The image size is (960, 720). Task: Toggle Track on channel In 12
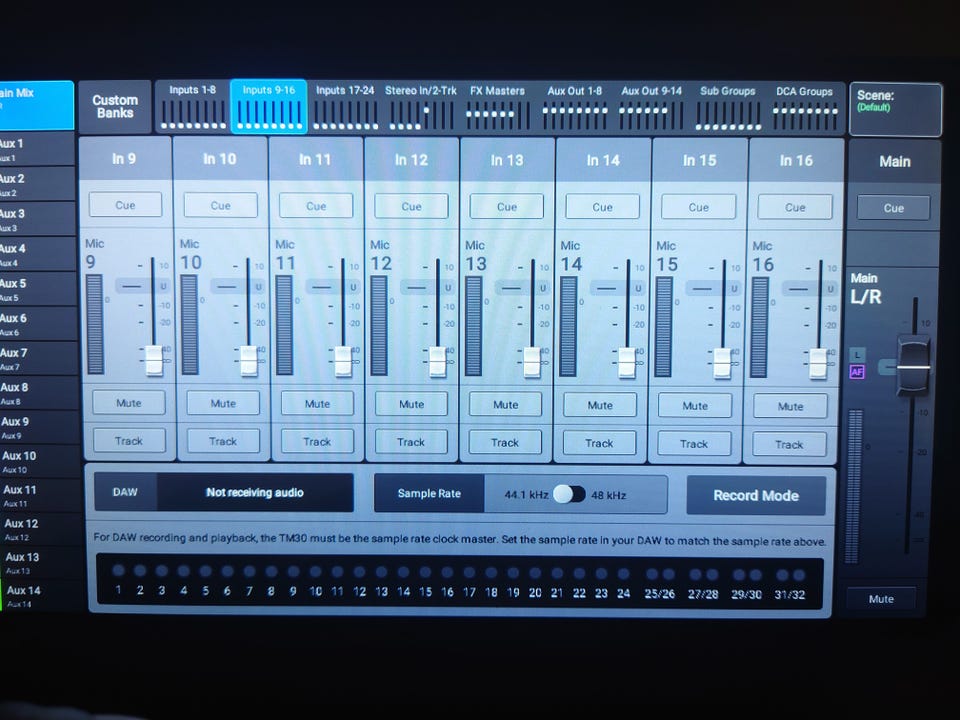411,442
